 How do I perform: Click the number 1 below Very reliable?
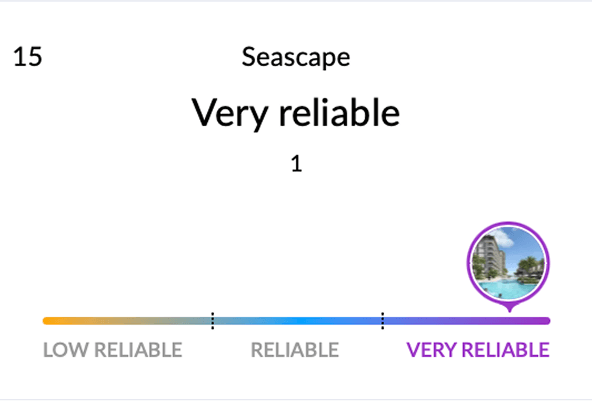point(296,164)
